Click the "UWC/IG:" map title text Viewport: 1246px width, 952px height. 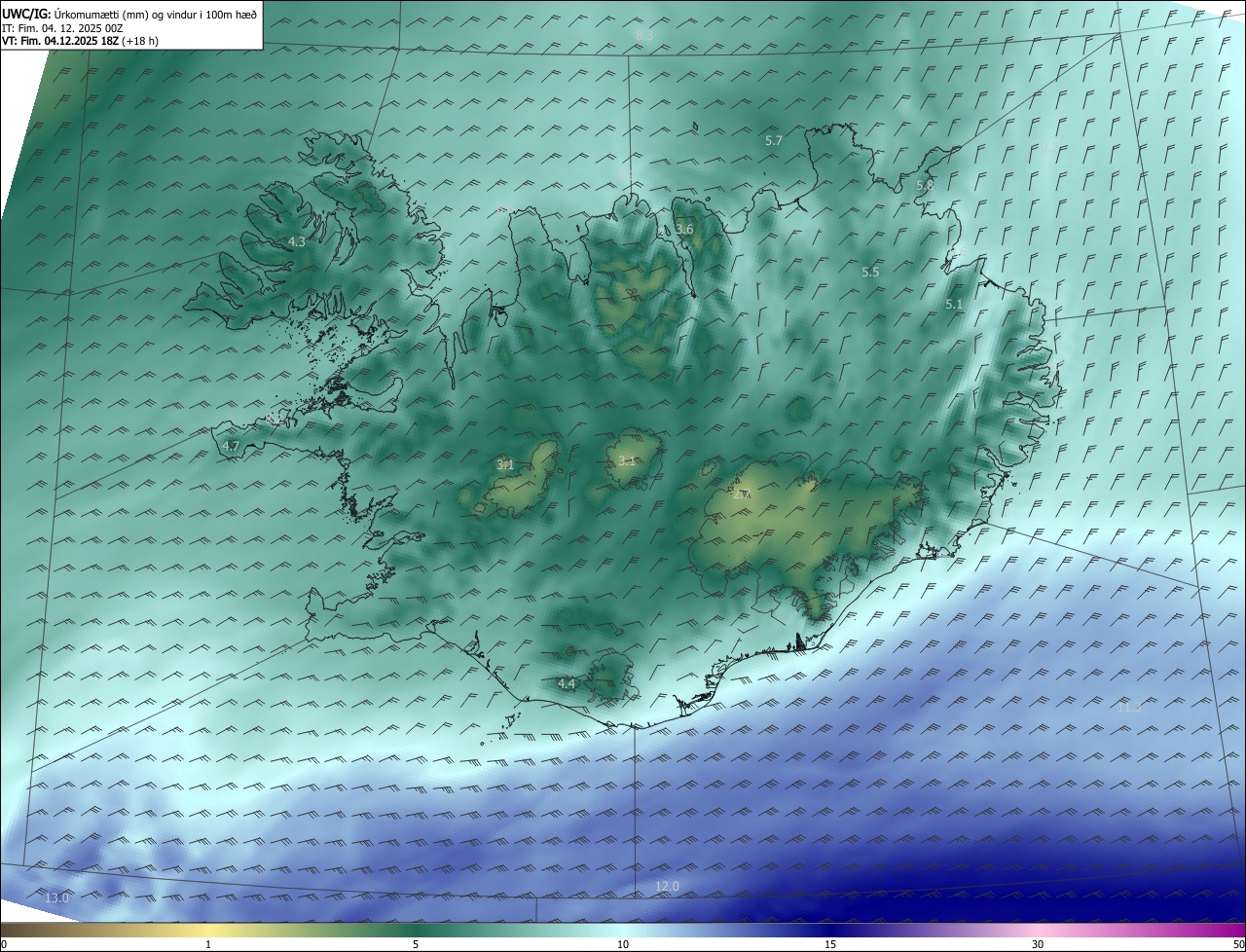(x=27, y=14)
